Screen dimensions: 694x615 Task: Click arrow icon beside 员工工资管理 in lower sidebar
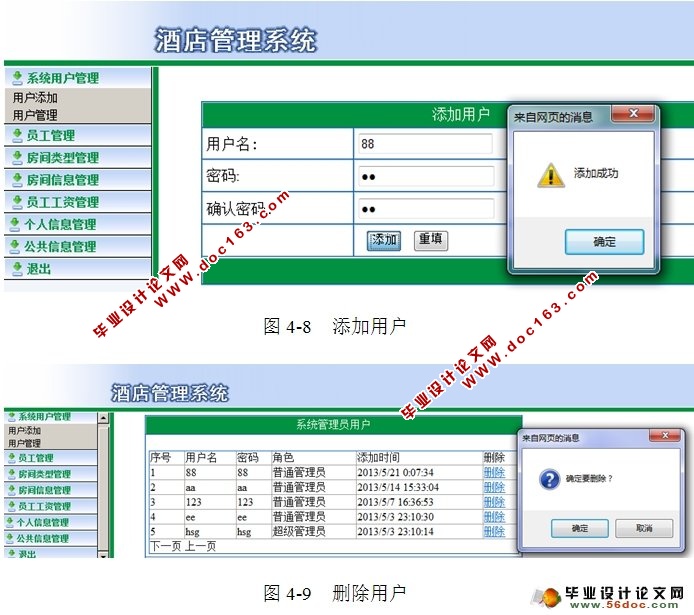tap(12, 506)
